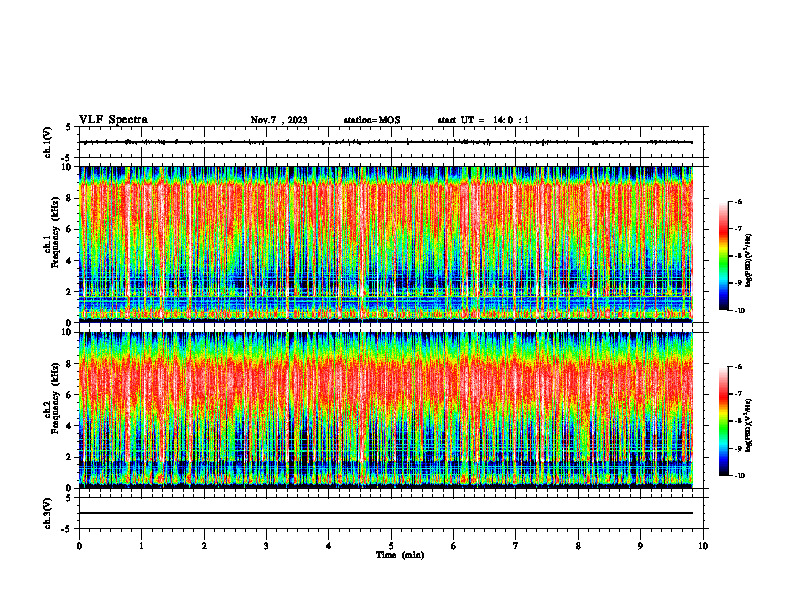
Task: Click time axis tick label "8"
Action: (578, 546)
